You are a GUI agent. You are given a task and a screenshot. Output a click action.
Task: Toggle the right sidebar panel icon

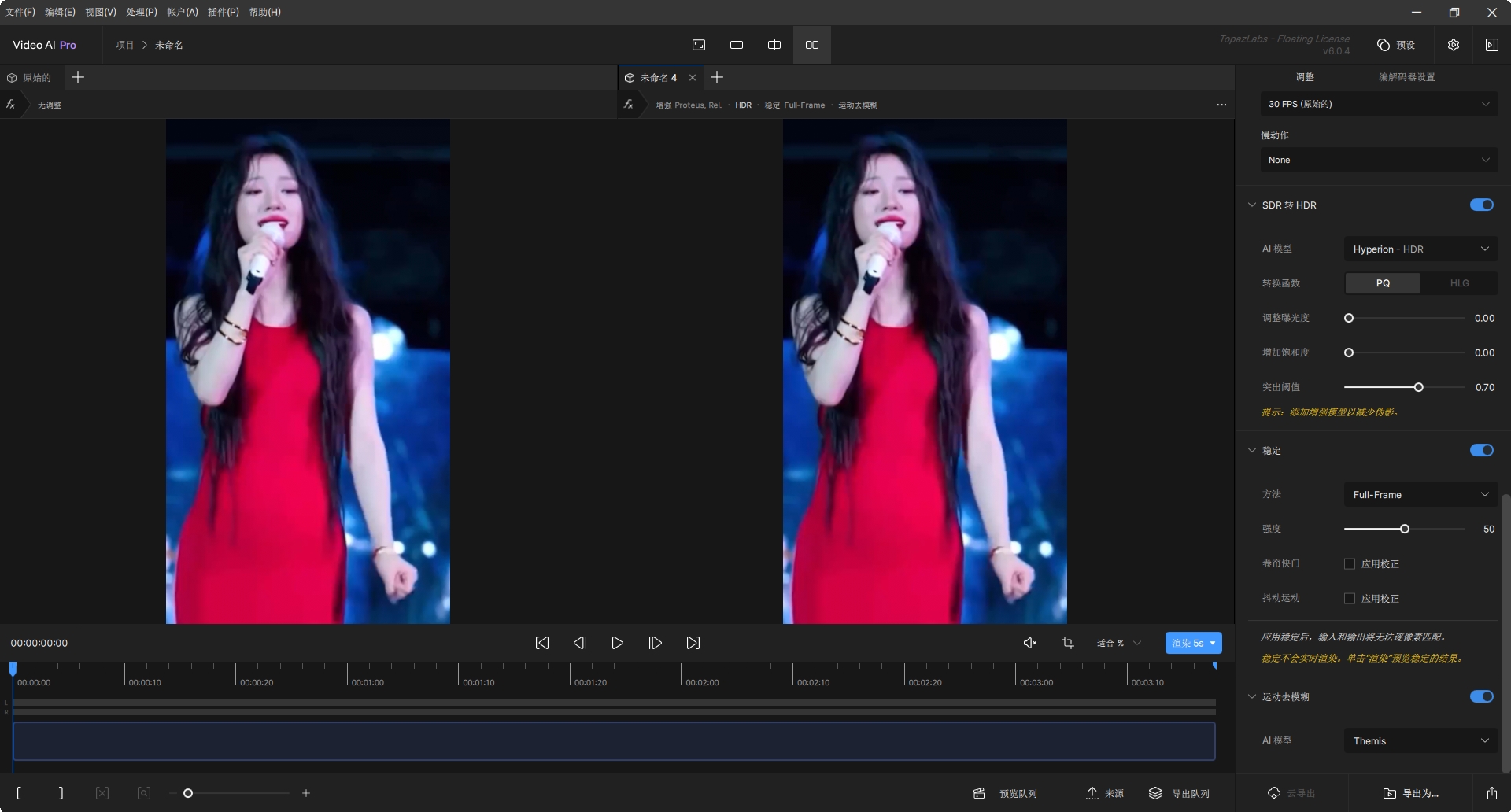tap(1491, 45)
